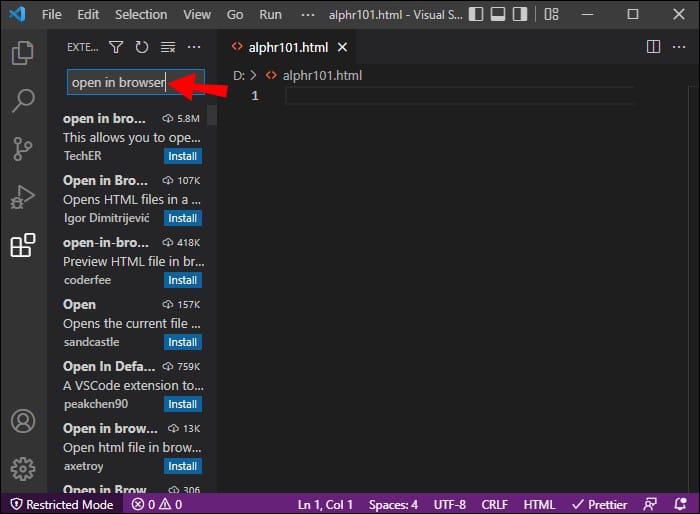
Task: Install the TechER open in browser extension
Action: (x=182, y=156)
